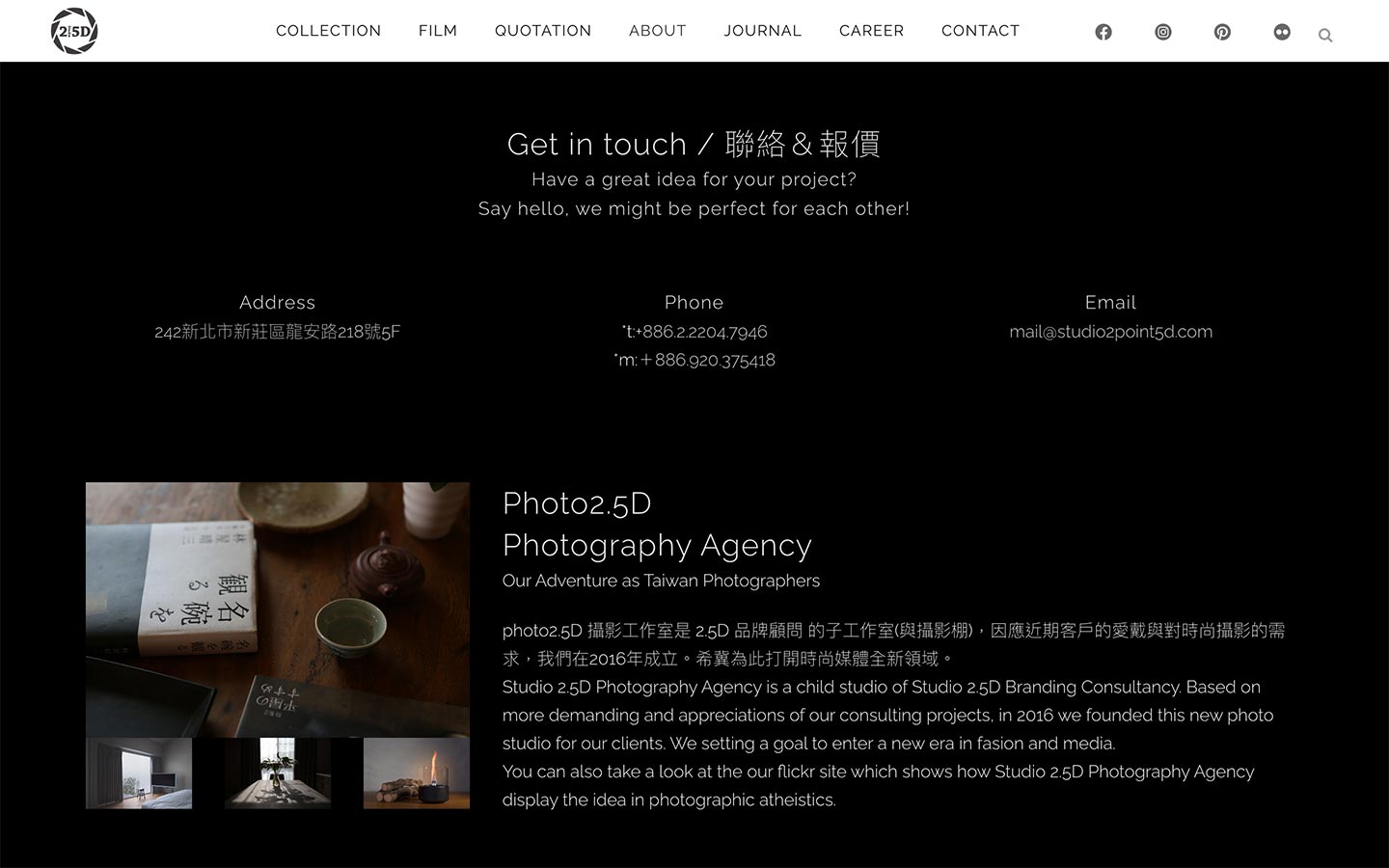Click the CONTACT menu item

click(x=980, y=31)
